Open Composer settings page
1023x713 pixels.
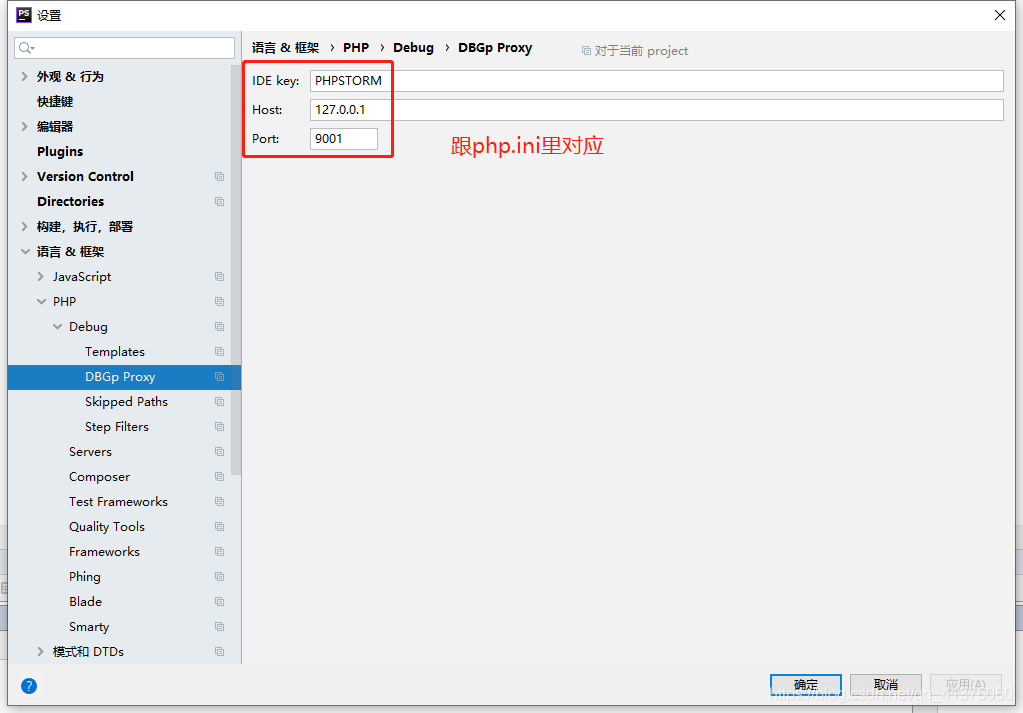[99, 477]
